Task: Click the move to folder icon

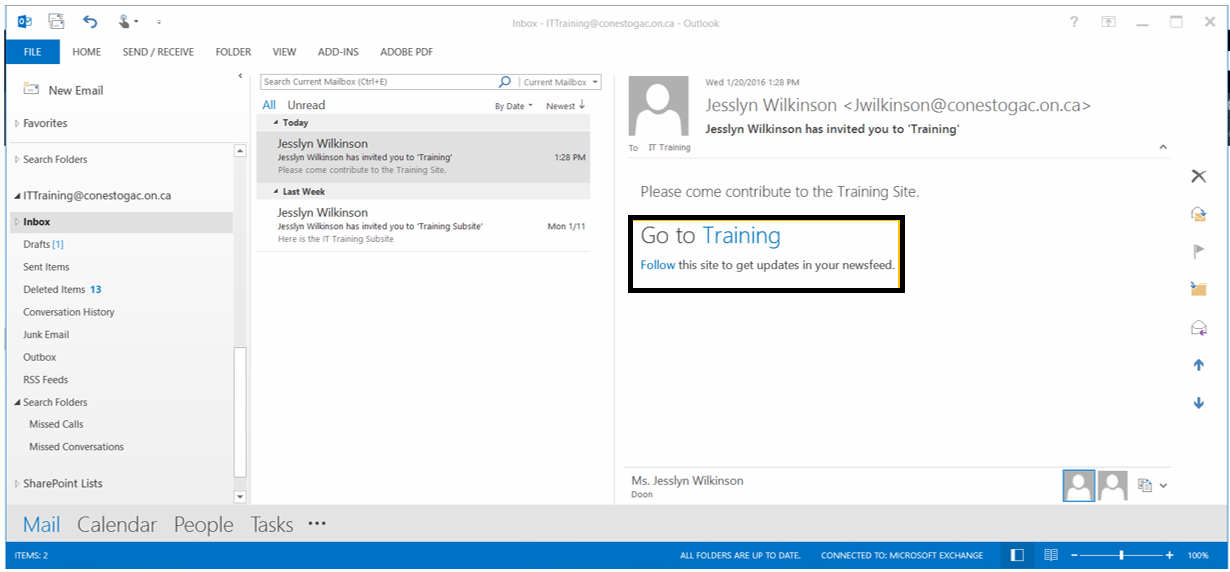Action: click(x=1198, y=289)
